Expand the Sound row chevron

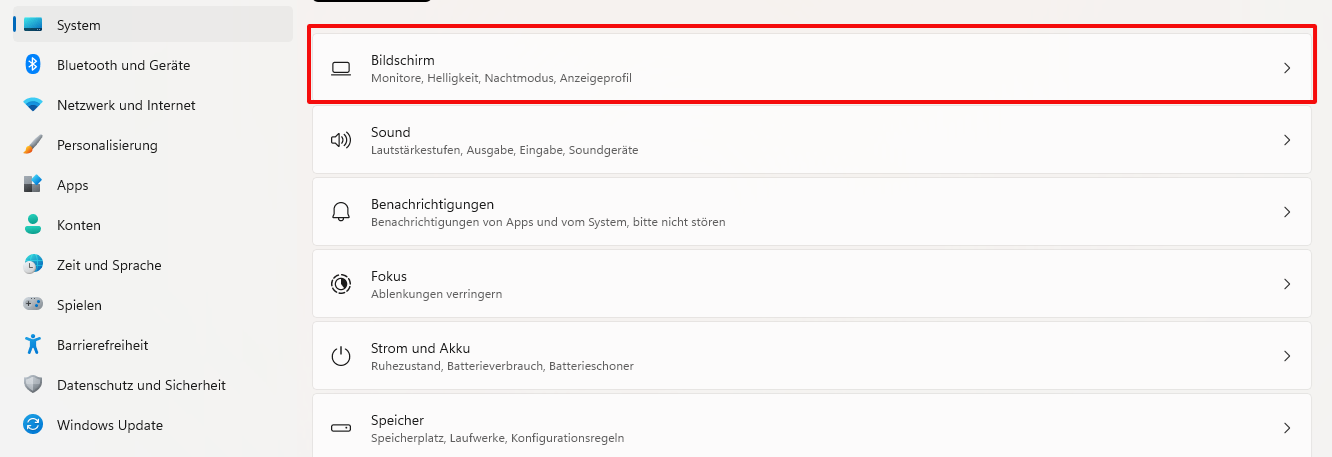tap(1287, 140)
